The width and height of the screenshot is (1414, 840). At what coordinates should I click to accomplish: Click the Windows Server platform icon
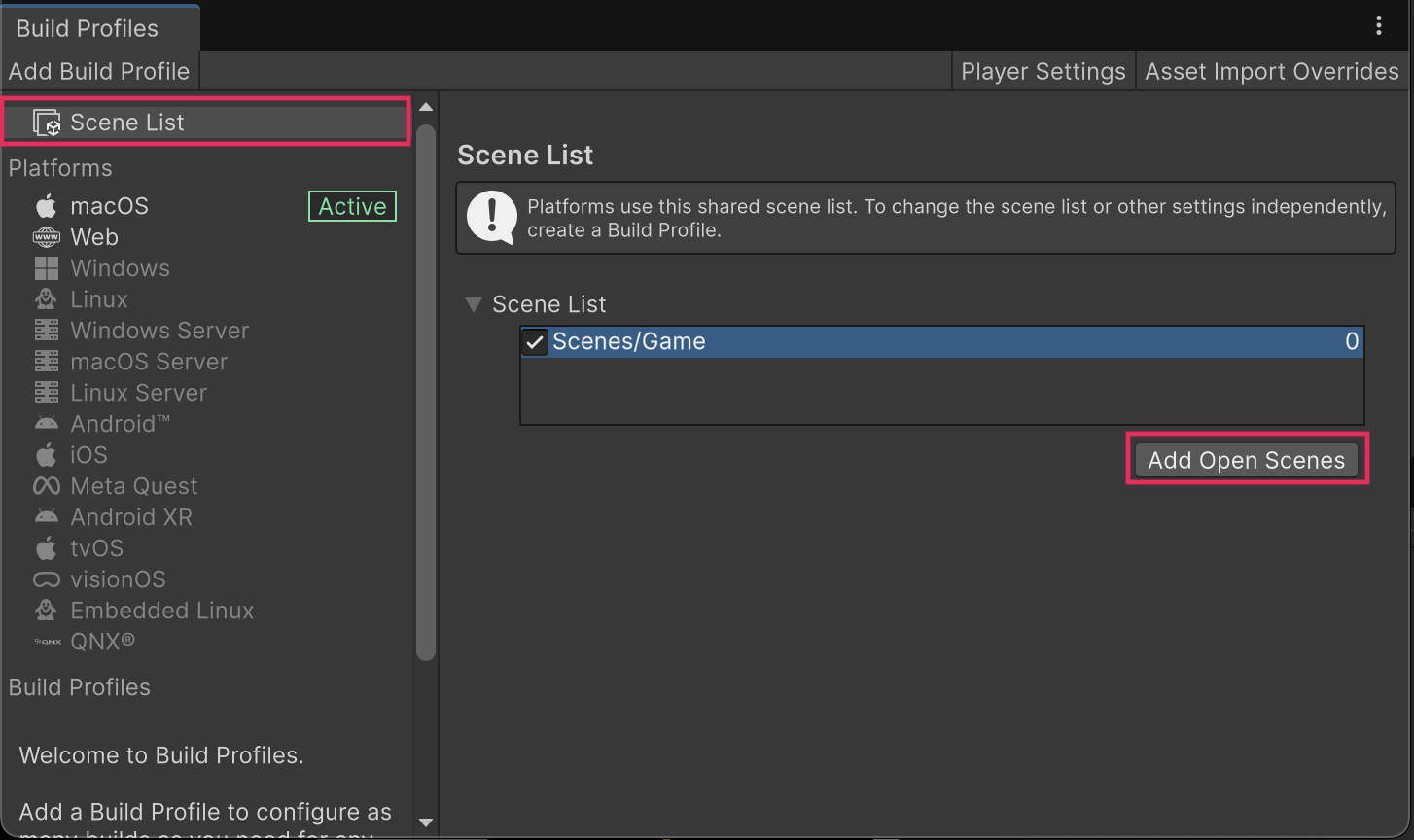tap(46, 331)
